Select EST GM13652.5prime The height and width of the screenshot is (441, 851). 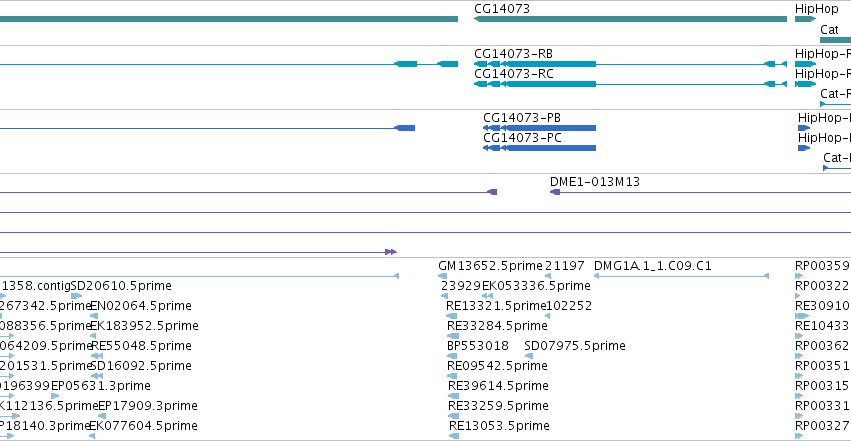491,266
